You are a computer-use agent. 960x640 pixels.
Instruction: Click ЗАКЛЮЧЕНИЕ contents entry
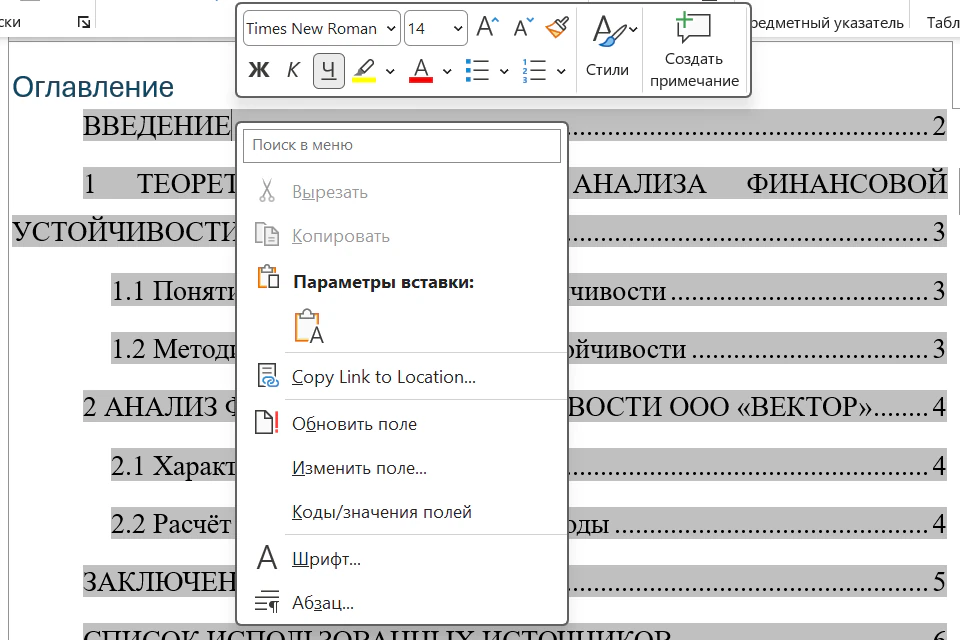(x=159, y=582)
